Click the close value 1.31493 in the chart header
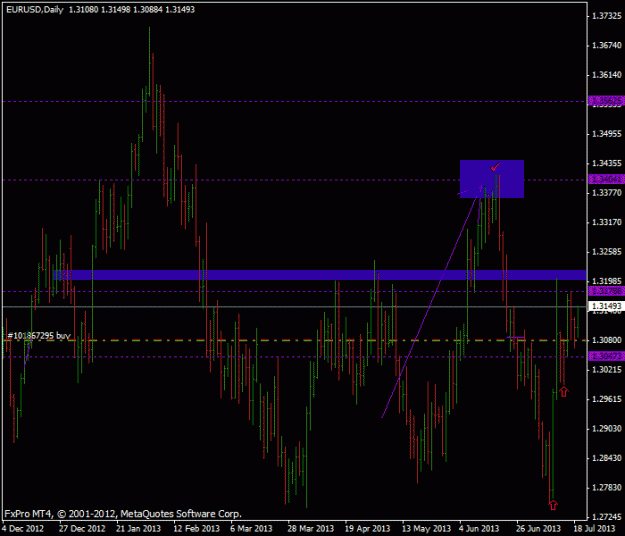This screenshot has height=536, width=625. click(x=180, y=9)
